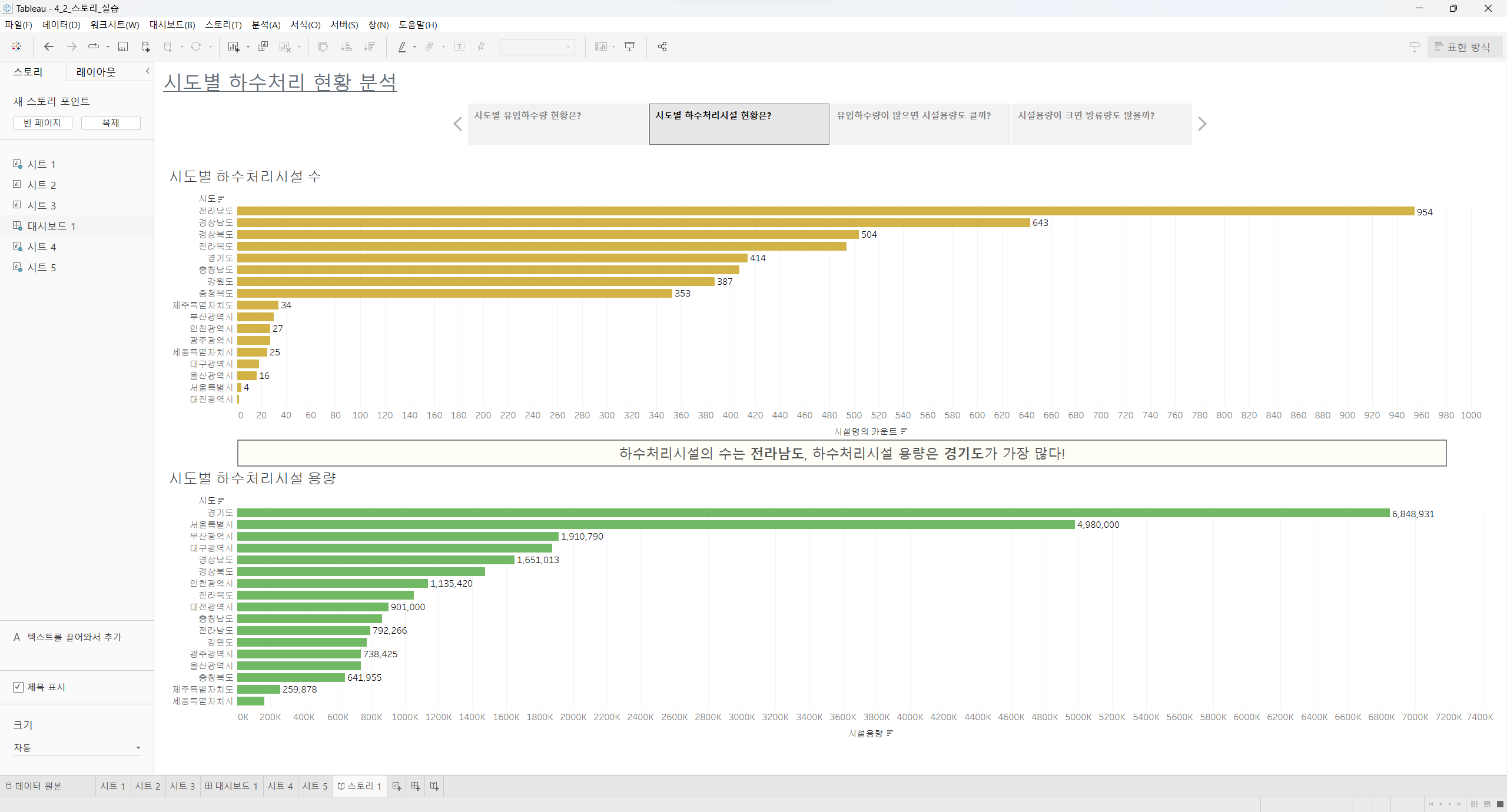Click the pause auto updates cylinder icon
Screen dimensions: 1507x812
pyautogui.click(x=168, y=46)
